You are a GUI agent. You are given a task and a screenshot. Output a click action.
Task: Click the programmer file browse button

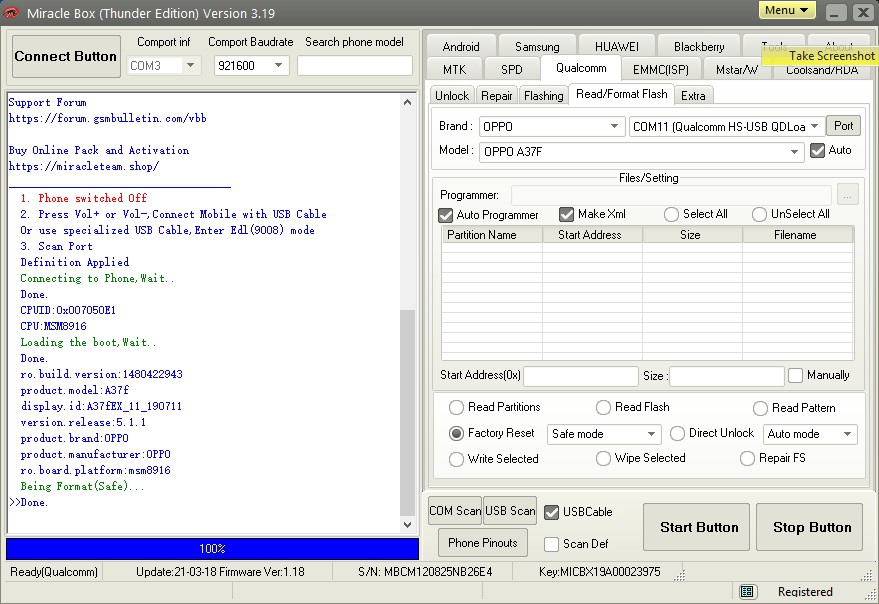847,195
